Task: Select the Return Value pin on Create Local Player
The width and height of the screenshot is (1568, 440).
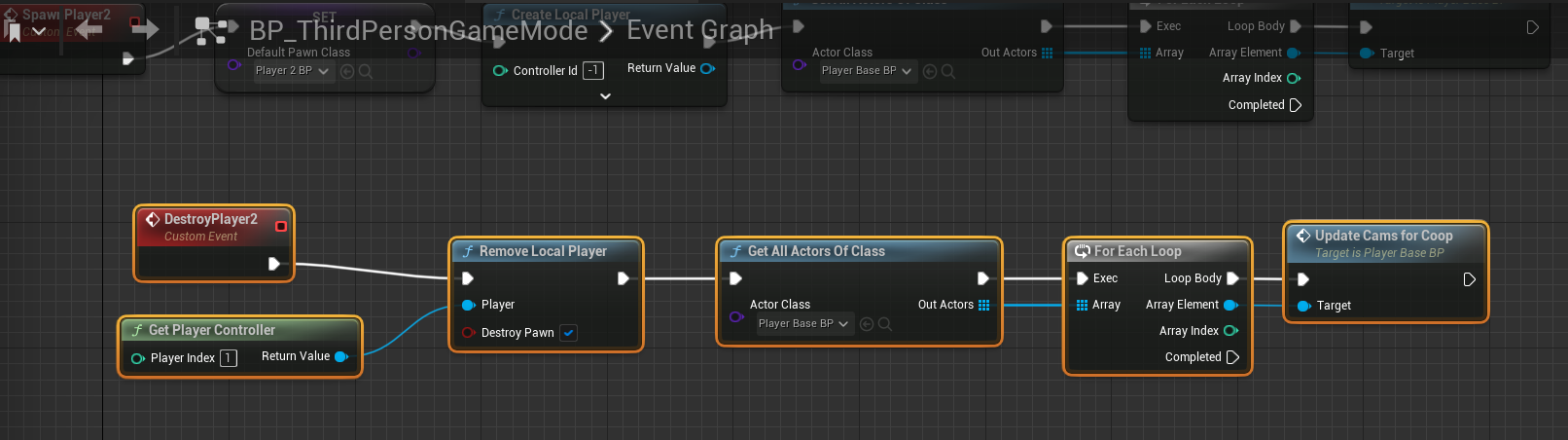Action: click(708, 68)
